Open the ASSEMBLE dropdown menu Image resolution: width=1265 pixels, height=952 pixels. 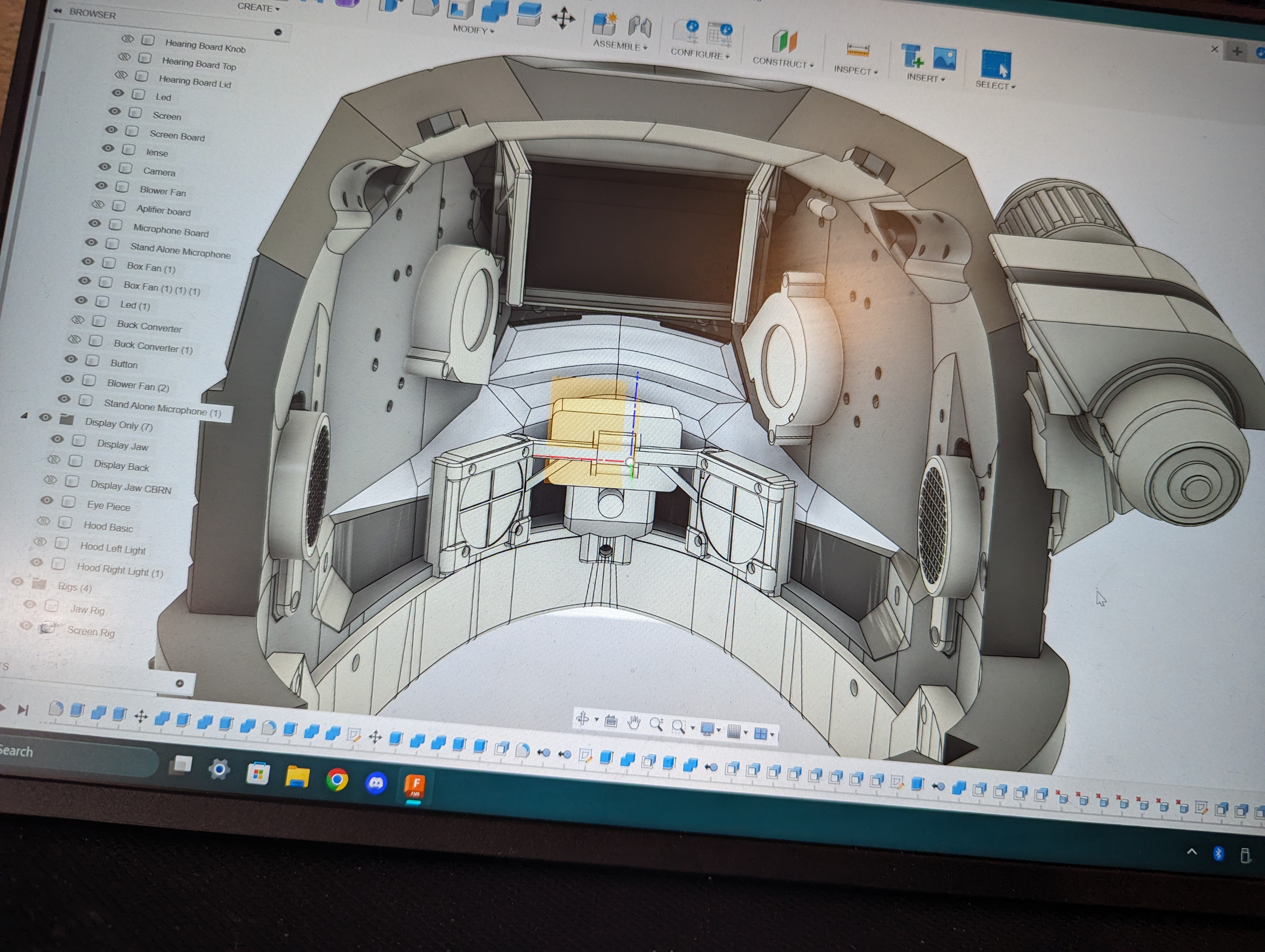[x=620, y=45]
